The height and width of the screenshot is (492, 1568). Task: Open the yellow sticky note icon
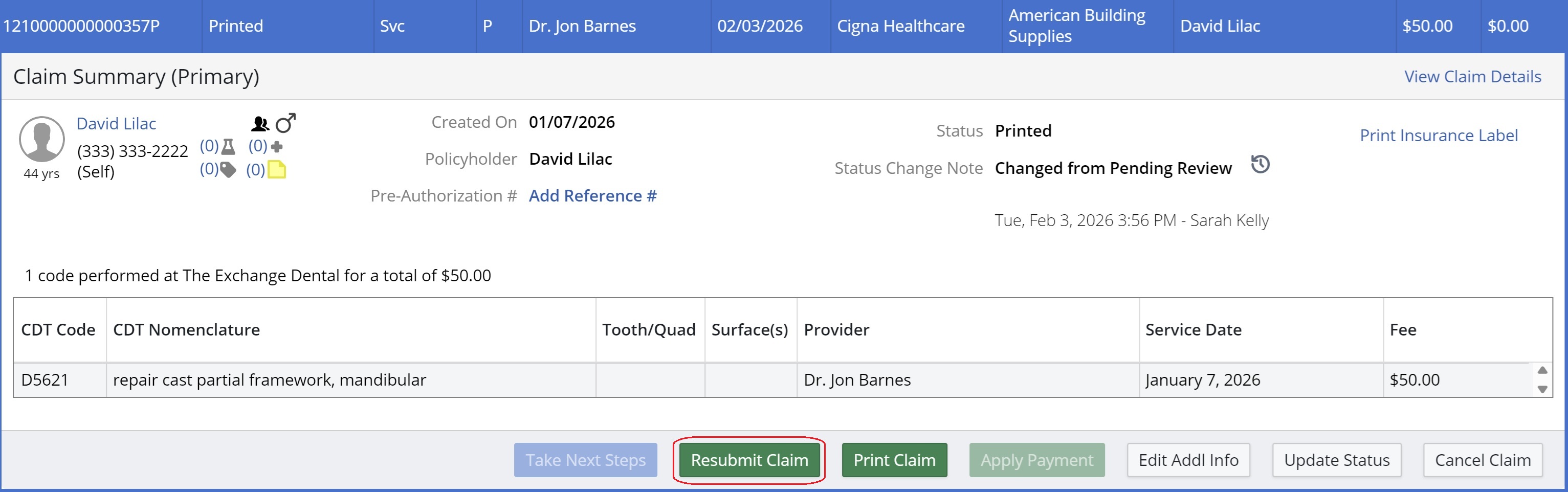[x=277, y=170]
